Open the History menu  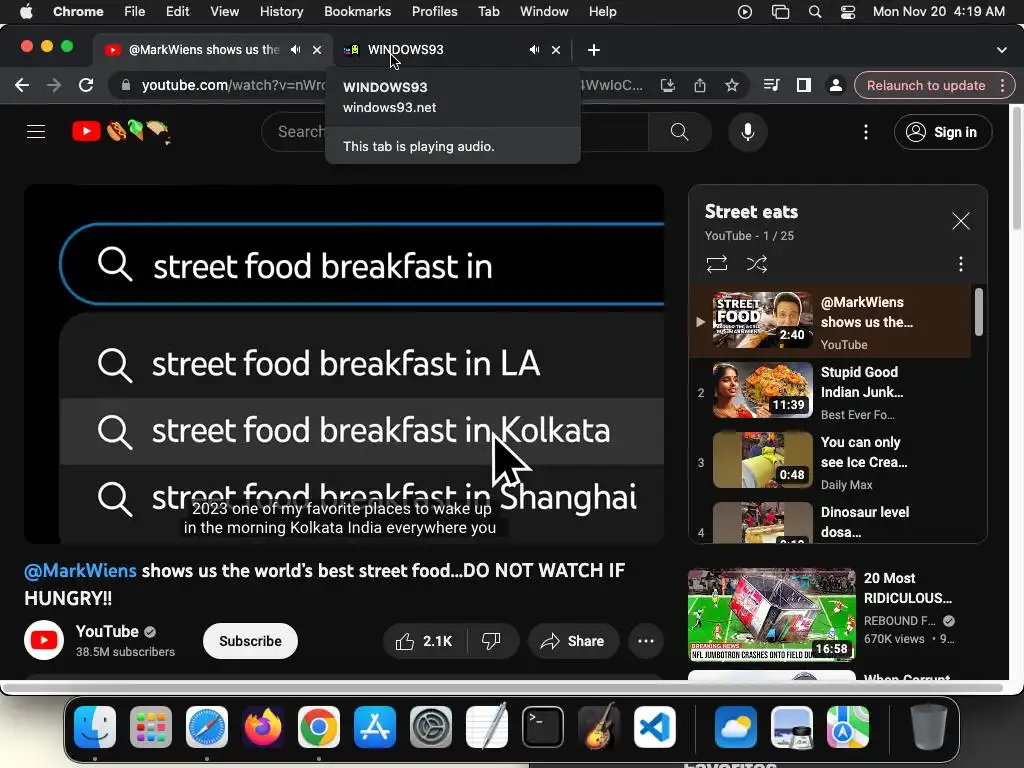pyautogui.click(x=281, y=12)
